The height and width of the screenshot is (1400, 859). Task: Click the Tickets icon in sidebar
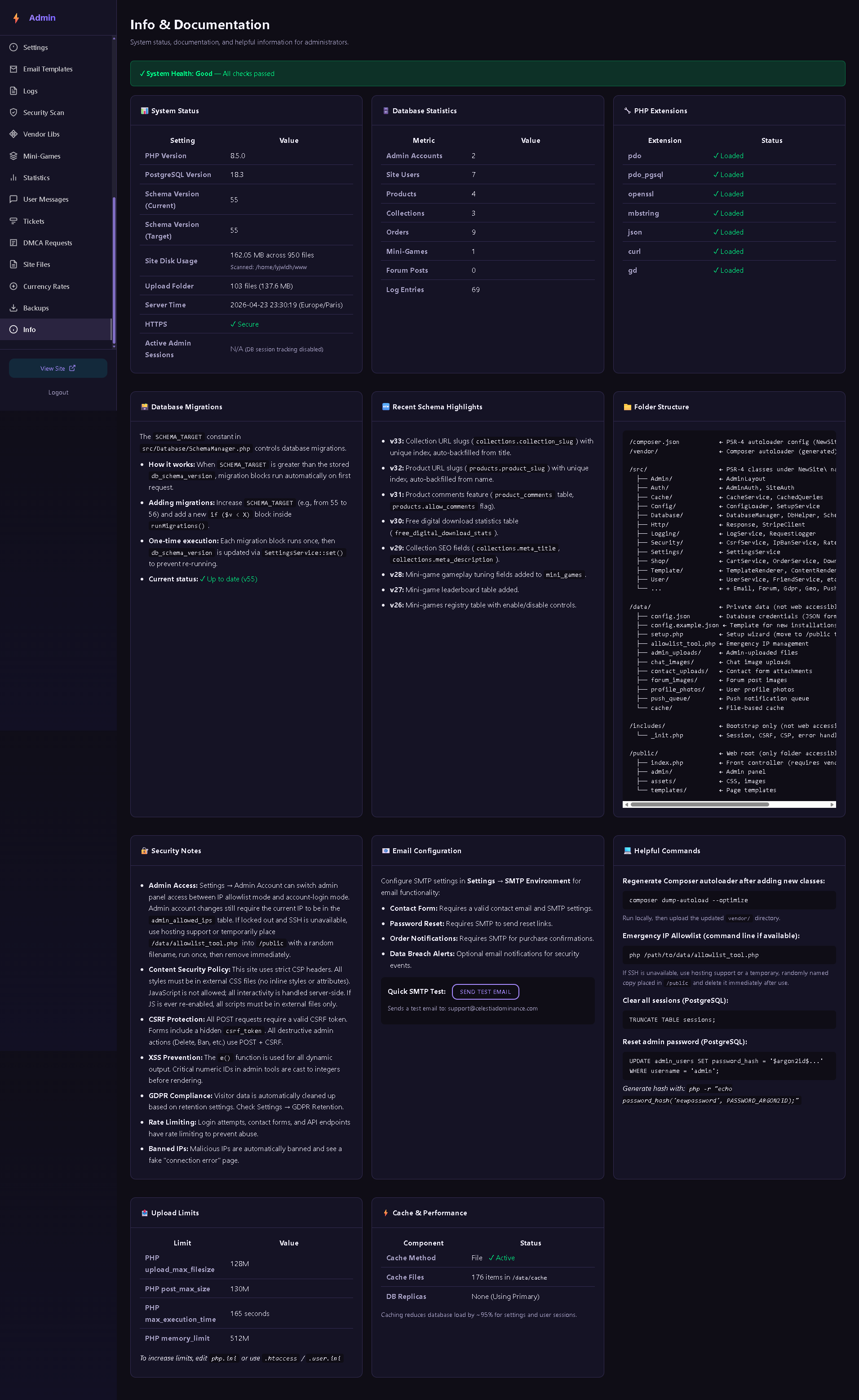click(13, 221)
